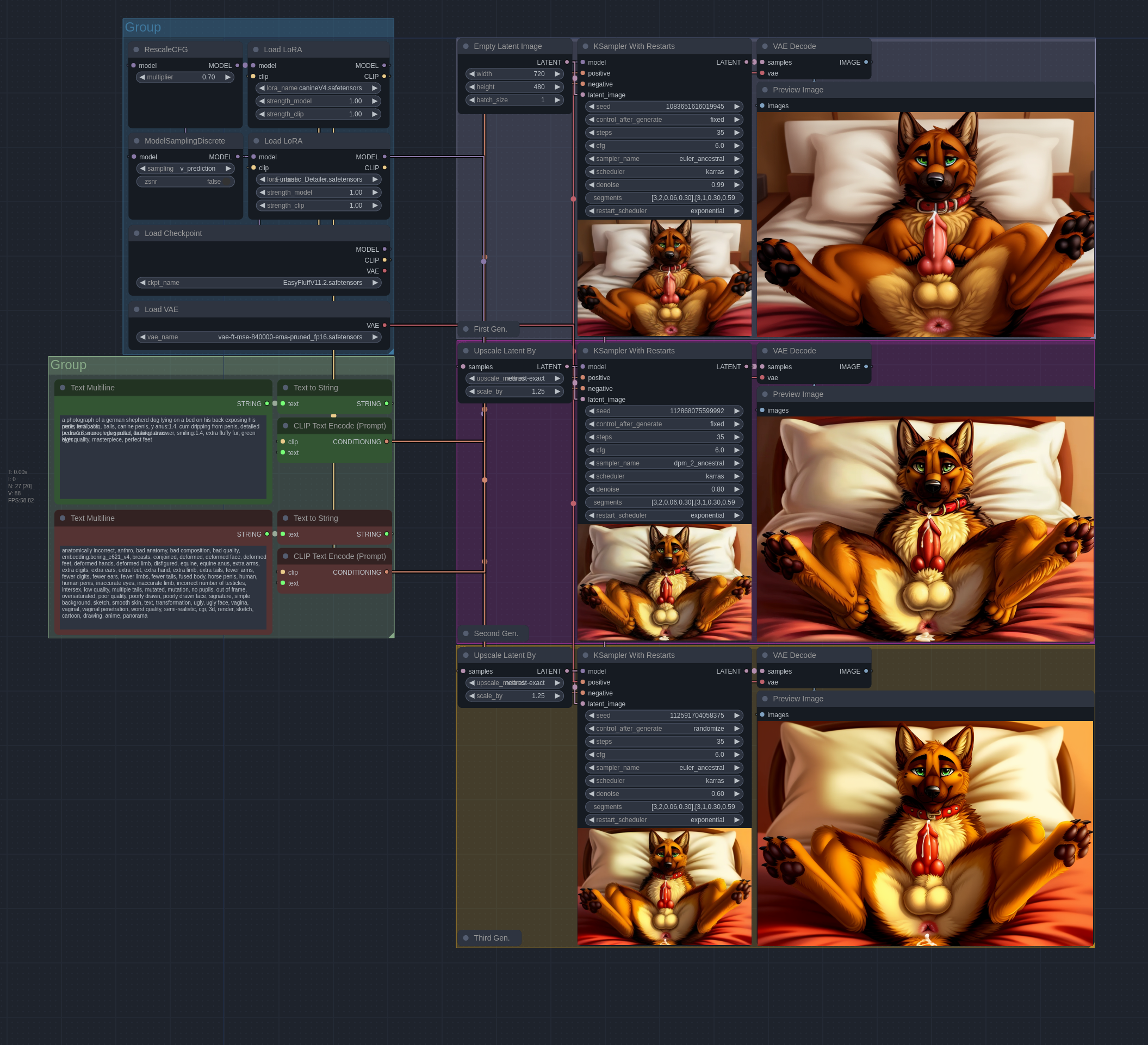Open the ckpt_name EasyFluffV11.2 dropdown
Viewport: 1148px width, 1045px height.
pos(259,283)
